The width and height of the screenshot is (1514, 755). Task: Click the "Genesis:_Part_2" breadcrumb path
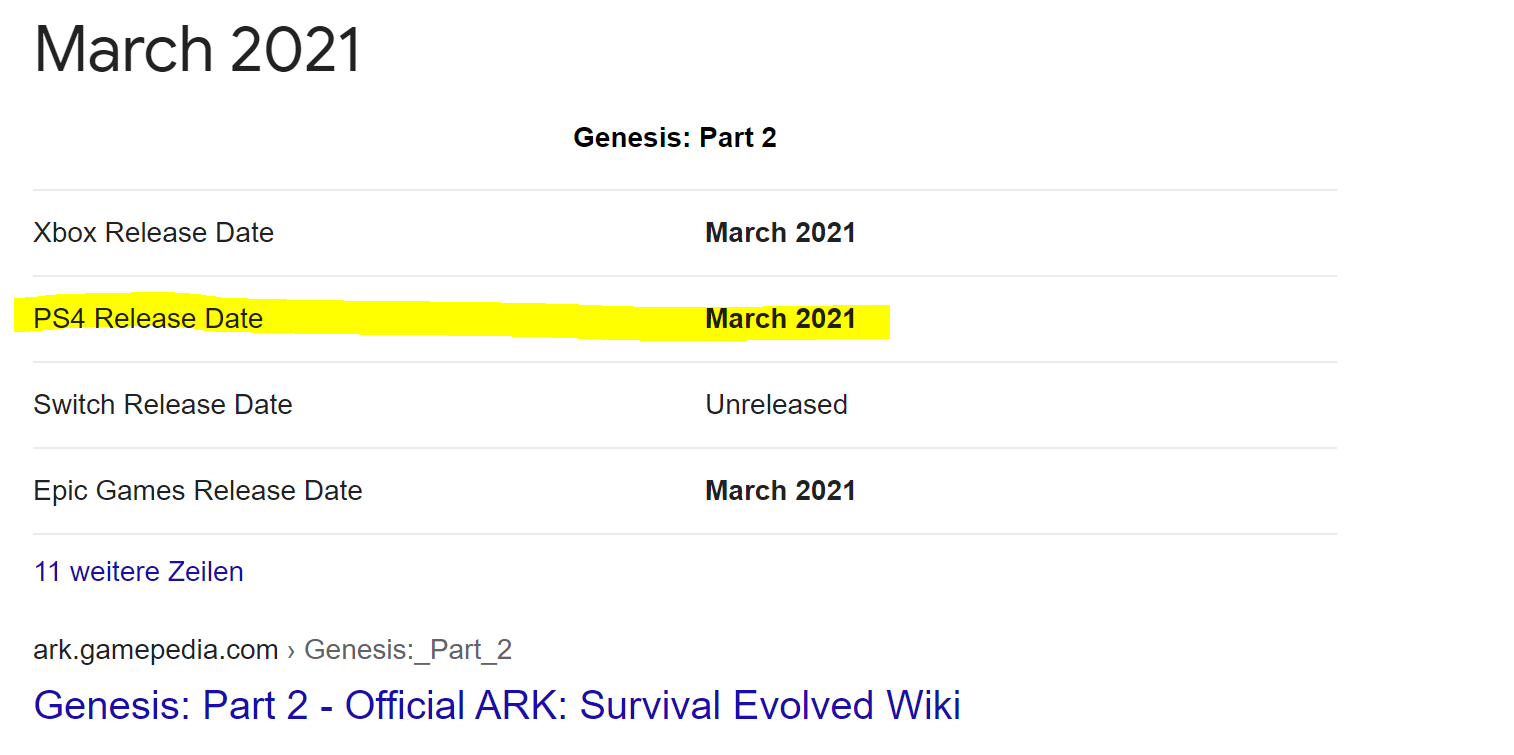(x=408, y=650)
